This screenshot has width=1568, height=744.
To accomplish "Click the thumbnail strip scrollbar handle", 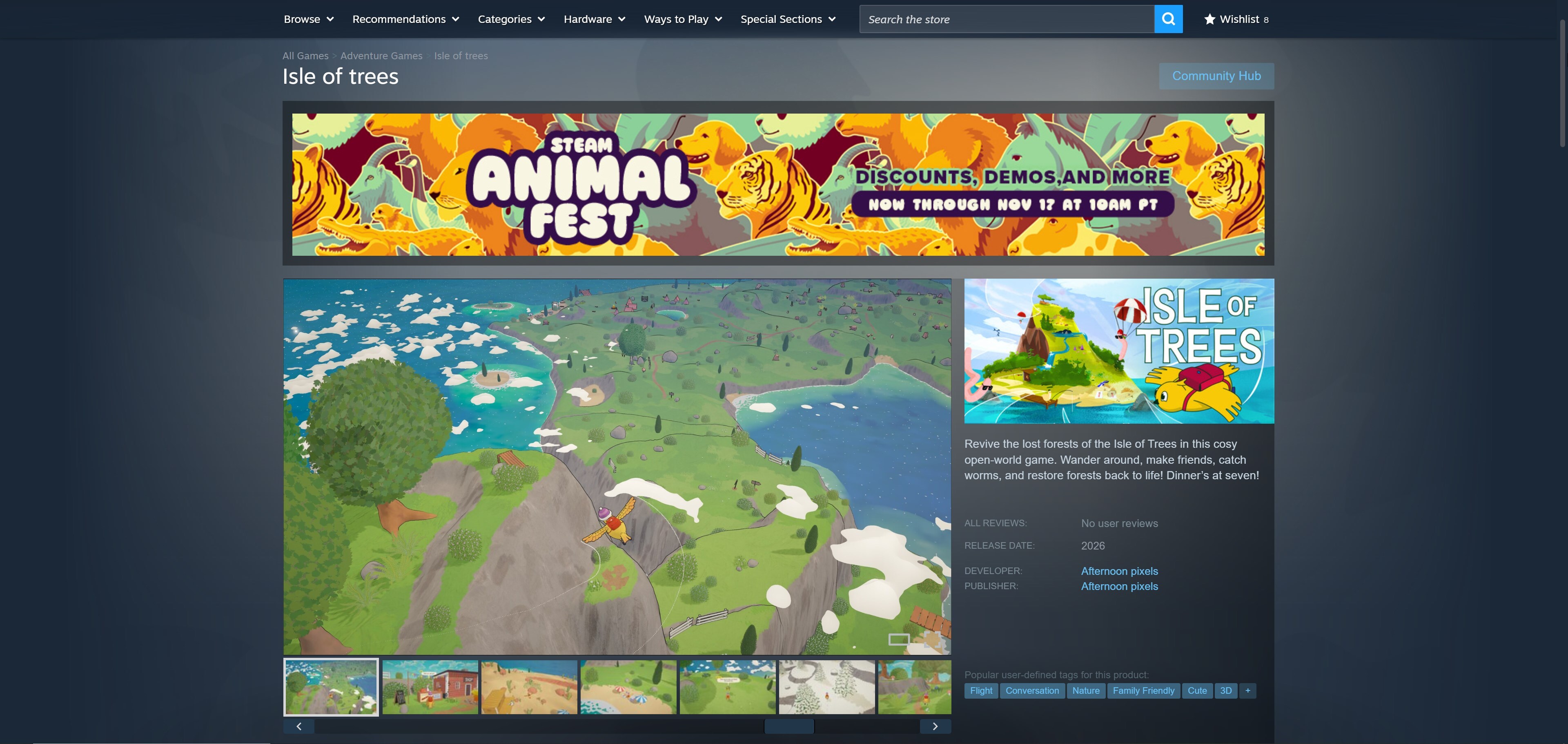I will (789, 726).
